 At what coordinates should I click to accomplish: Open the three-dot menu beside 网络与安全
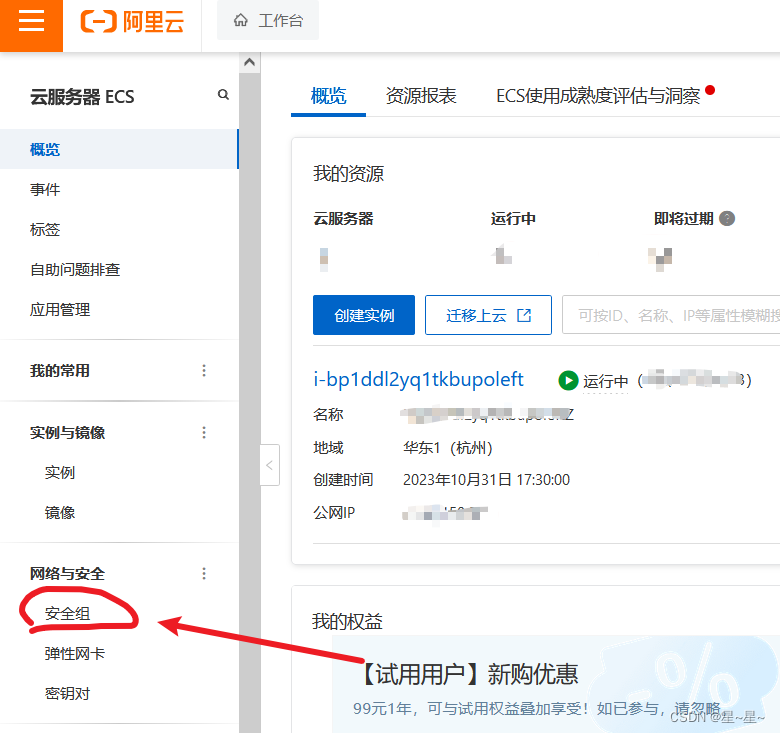pyautogui.click(x=204, y=574)
